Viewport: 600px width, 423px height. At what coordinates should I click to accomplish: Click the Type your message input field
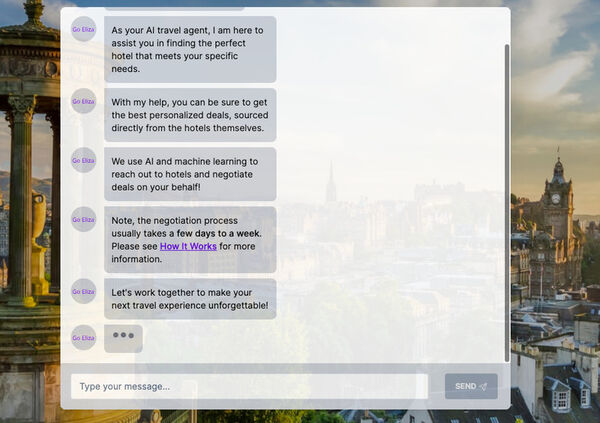(x=249, y=386)
